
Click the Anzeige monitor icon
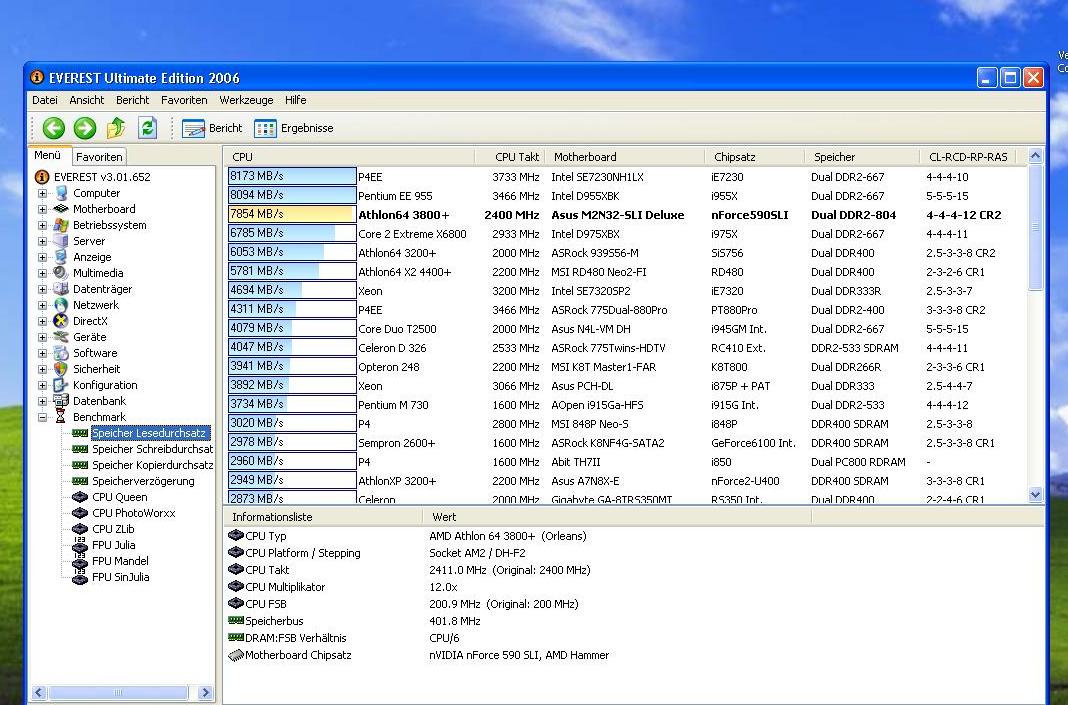click(x=61, y=257)
